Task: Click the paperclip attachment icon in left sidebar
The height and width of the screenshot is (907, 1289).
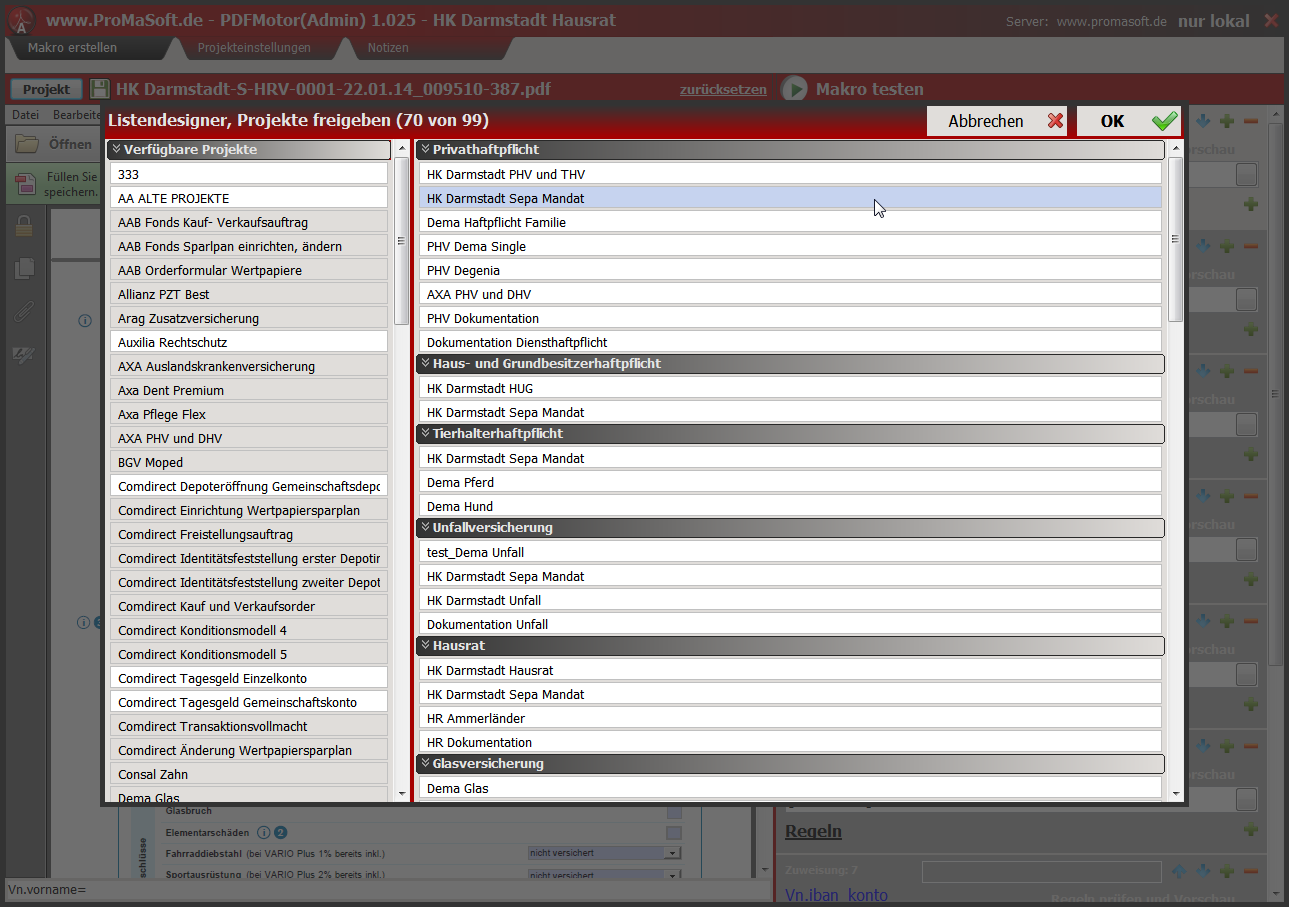Action: pyautogui.click(x=24, y=311)
